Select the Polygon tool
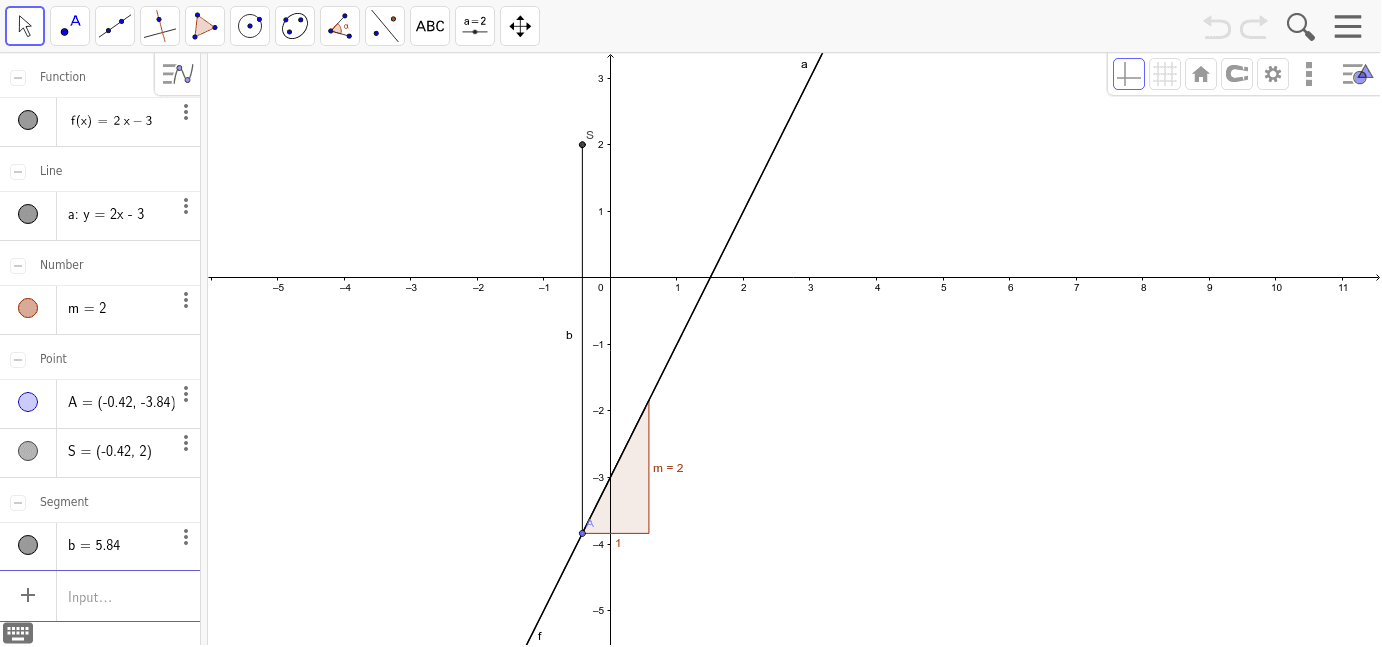Viewport: 1382px width, 647px height. 205,26
